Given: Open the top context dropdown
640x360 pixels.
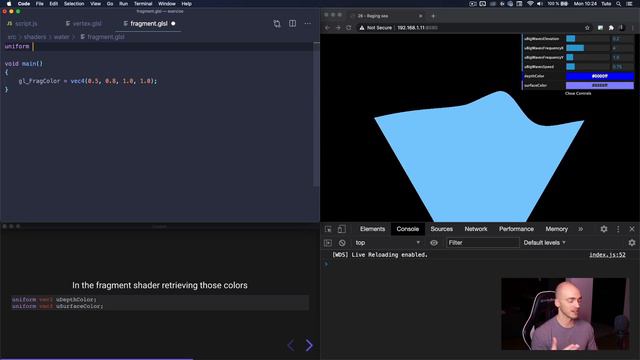Looking at the screenshot, I should point(387,243).
